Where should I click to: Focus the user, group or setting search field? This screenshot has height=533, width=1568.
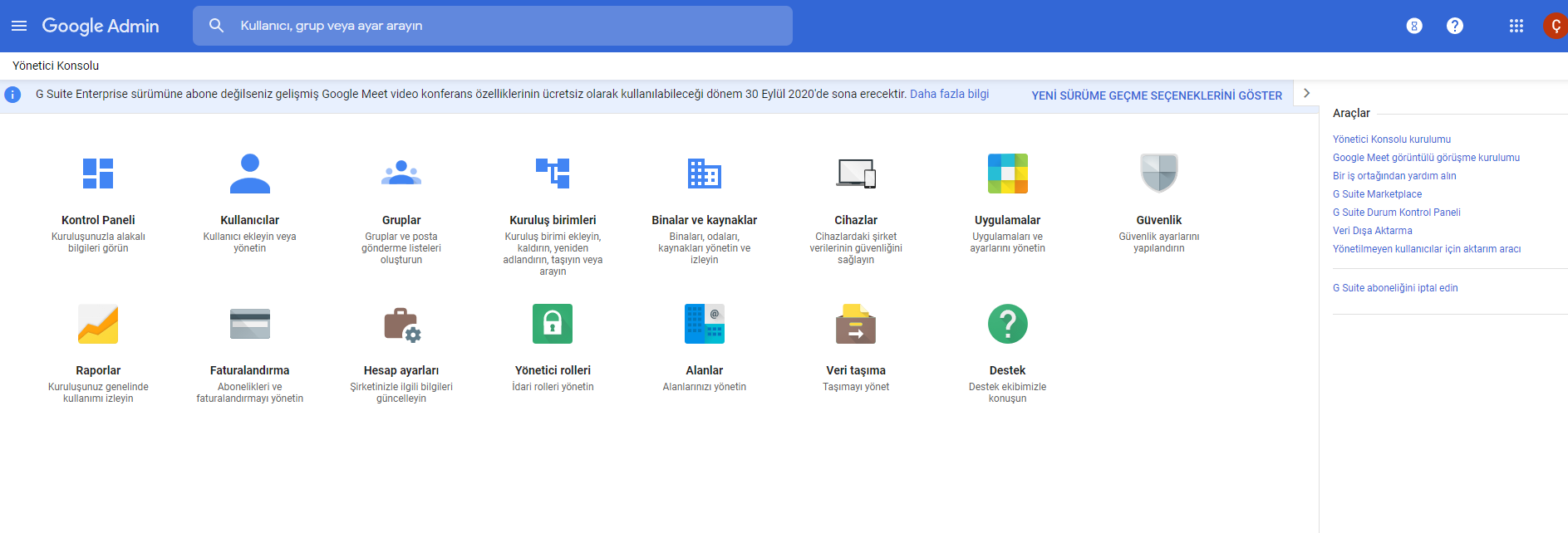click(493, 26)
